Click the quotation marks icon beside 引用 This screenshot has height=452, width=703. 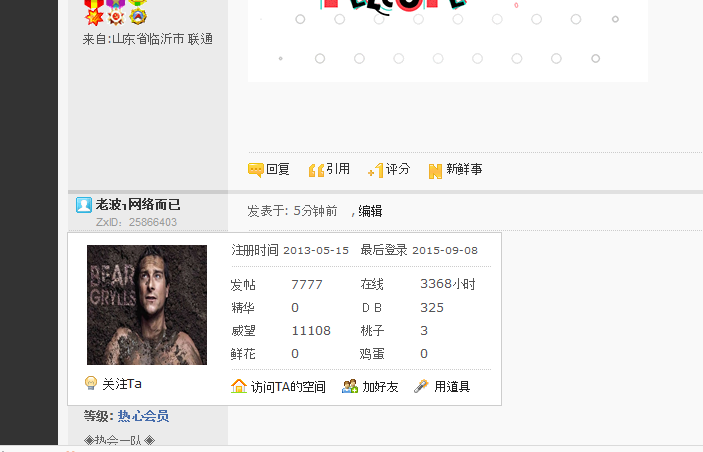(316, 170)
